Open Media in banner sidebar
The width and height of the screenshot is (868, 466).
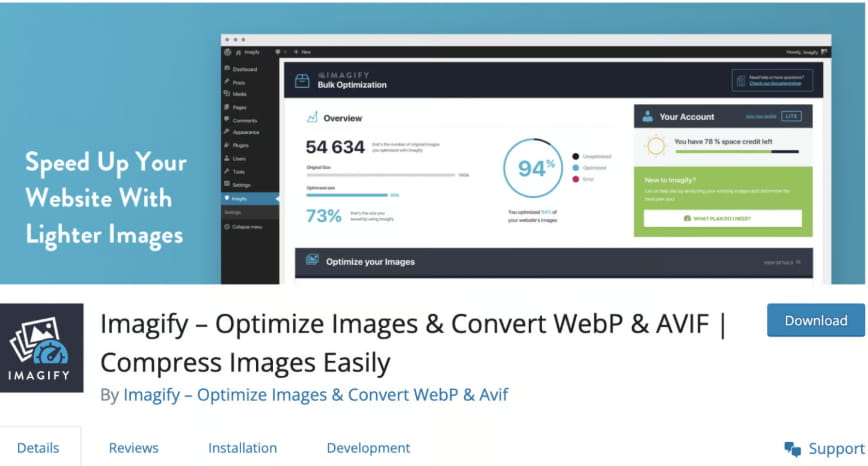239,94
